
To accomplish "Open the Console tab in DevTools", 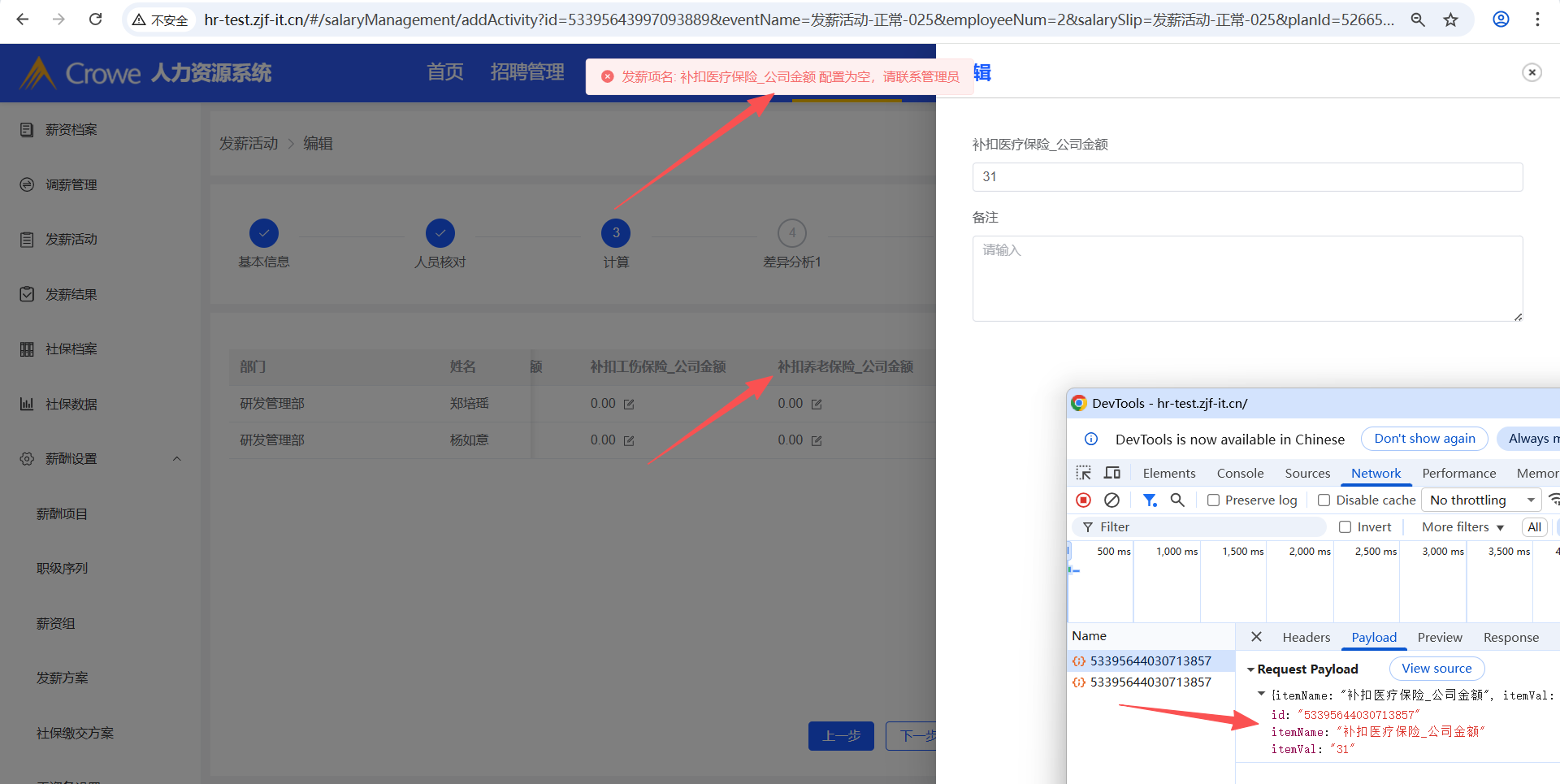I will pyautogui.click(x=1240, y=474).
